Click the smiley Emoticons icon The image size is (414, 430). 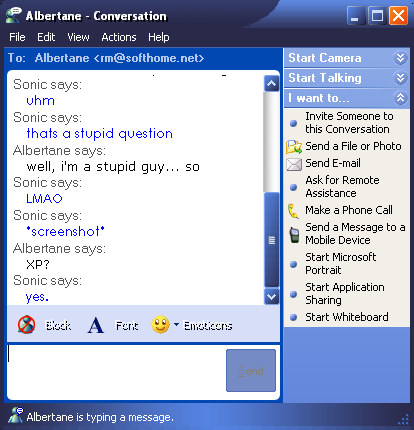(160, 324)
